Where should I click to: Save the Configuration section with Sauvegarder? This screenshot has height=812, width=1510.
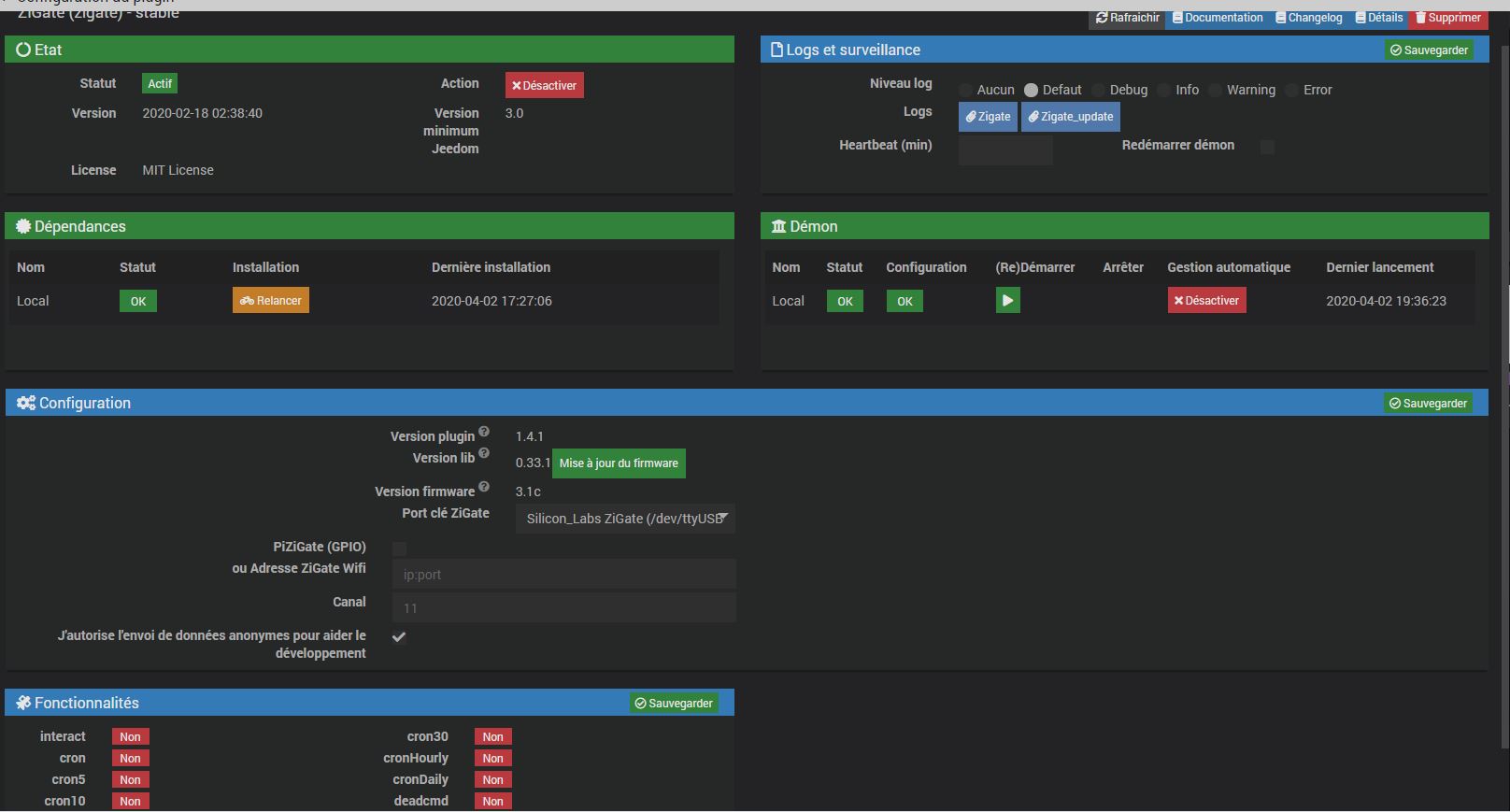[x=1428, y=404]
